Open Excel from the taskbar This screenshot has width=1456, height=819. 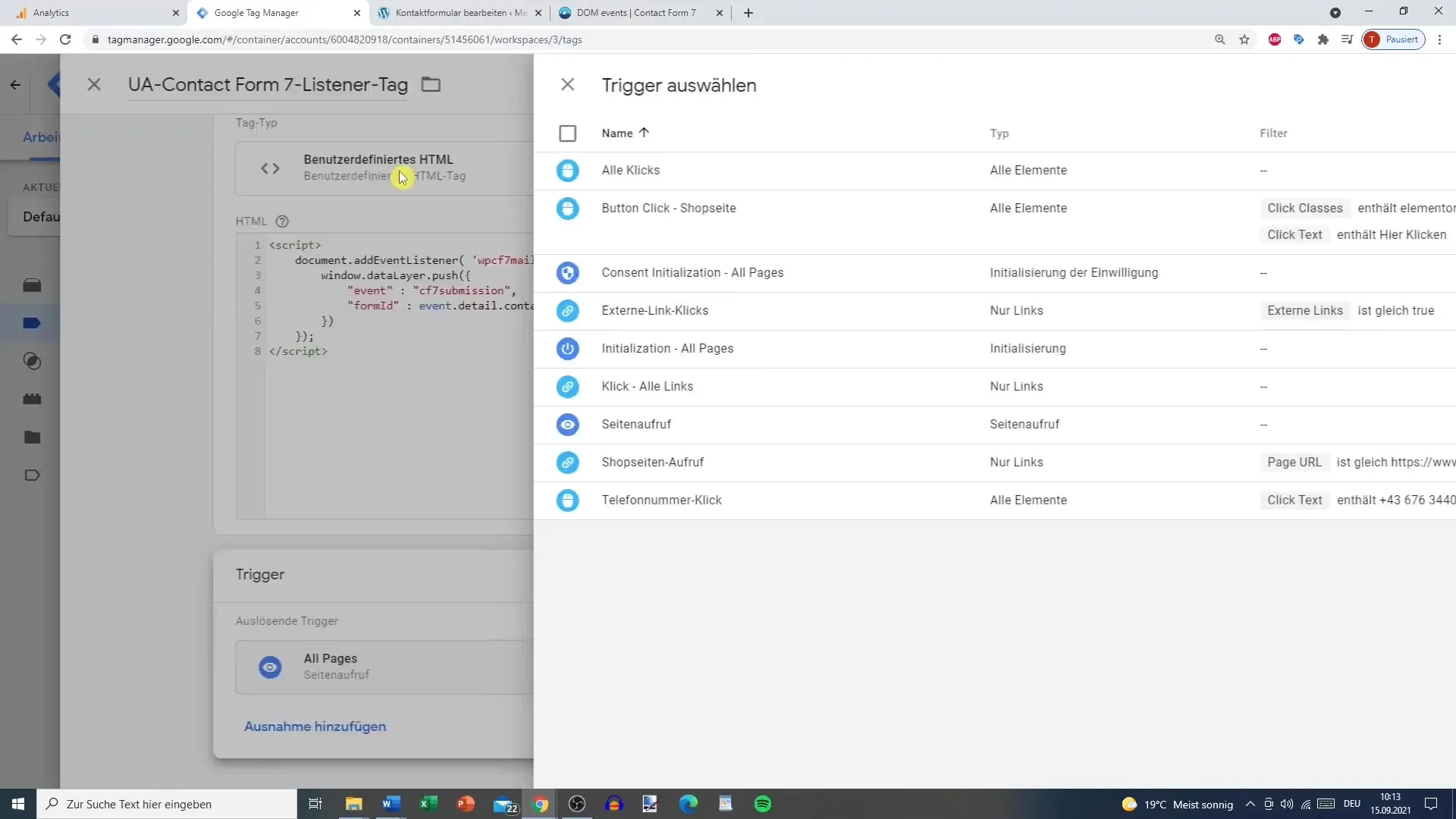point(428,804)
